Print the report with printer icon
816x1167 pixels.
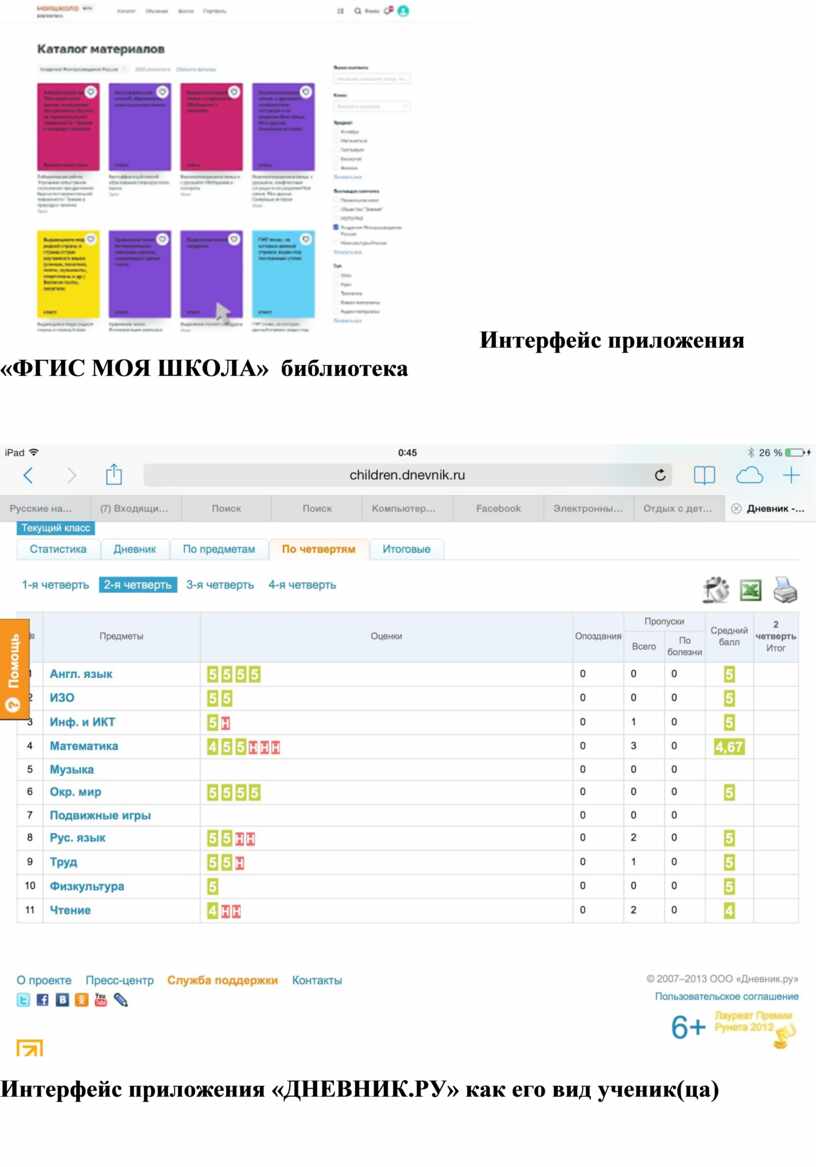point(786,591)
